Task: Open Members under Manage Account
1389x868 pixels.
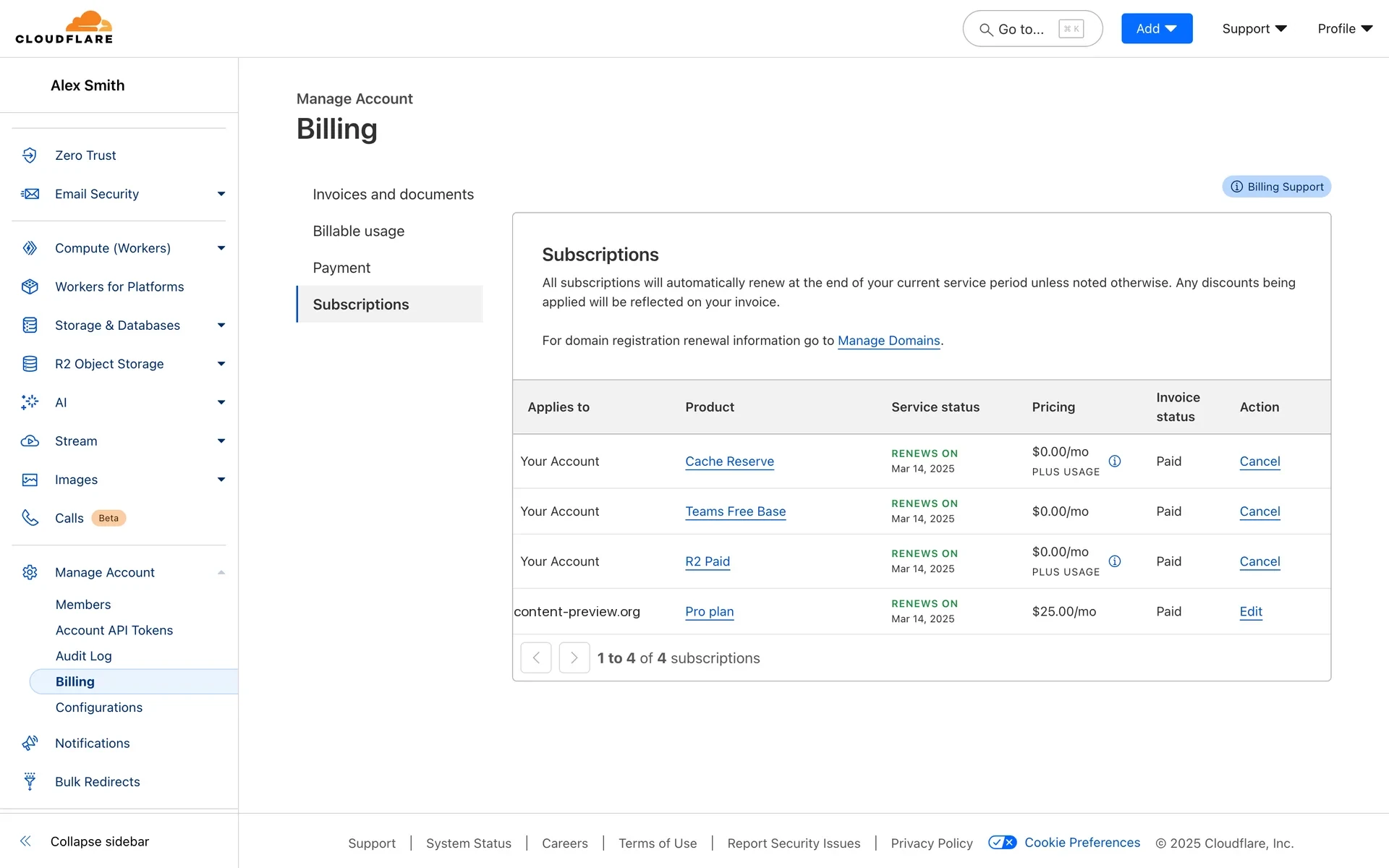Action: tap(83, 604)
